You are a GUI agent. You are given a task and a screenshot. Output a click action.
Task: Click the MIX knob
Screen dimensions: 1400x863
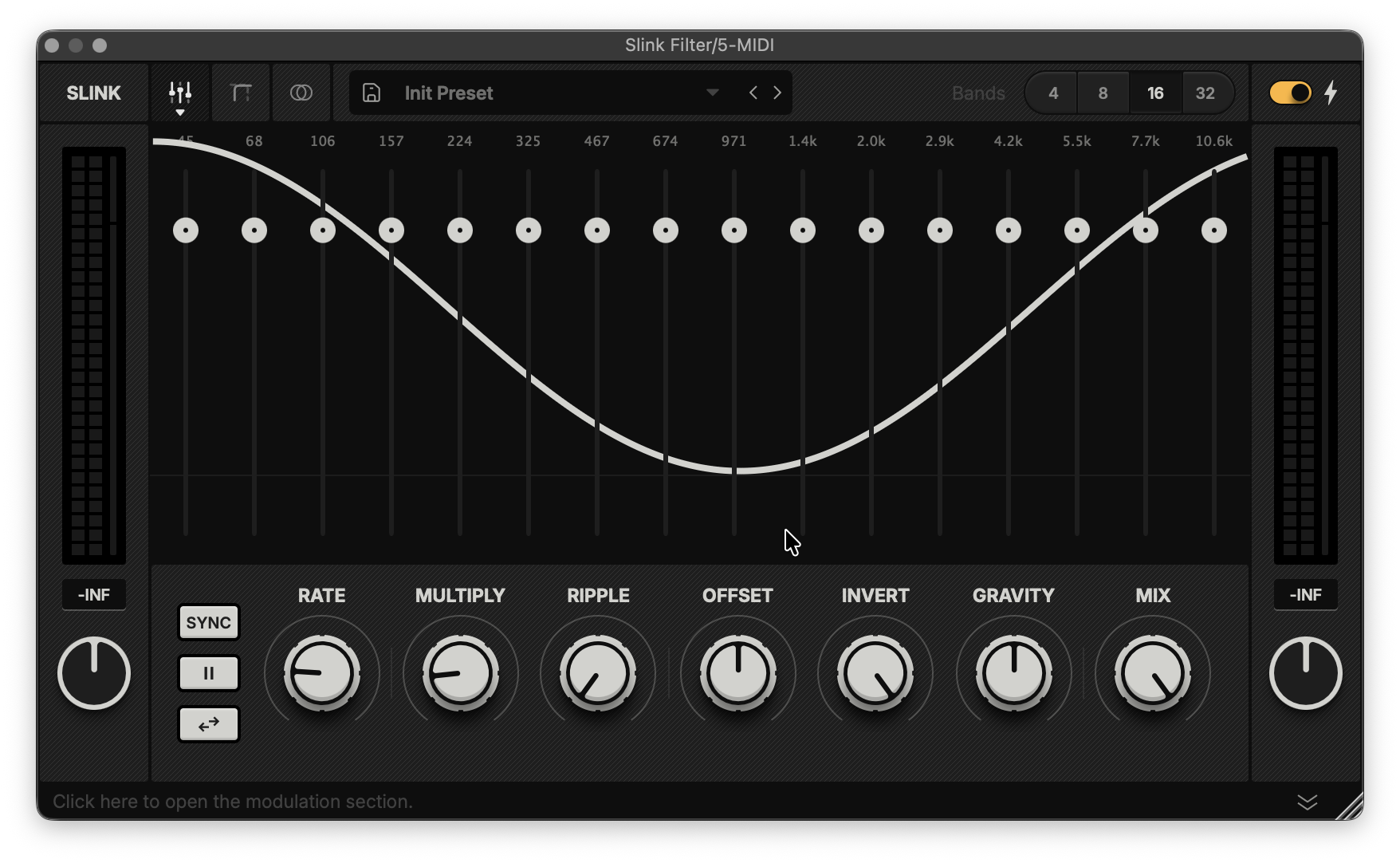pyautogui.click(x=1153, y=673)
